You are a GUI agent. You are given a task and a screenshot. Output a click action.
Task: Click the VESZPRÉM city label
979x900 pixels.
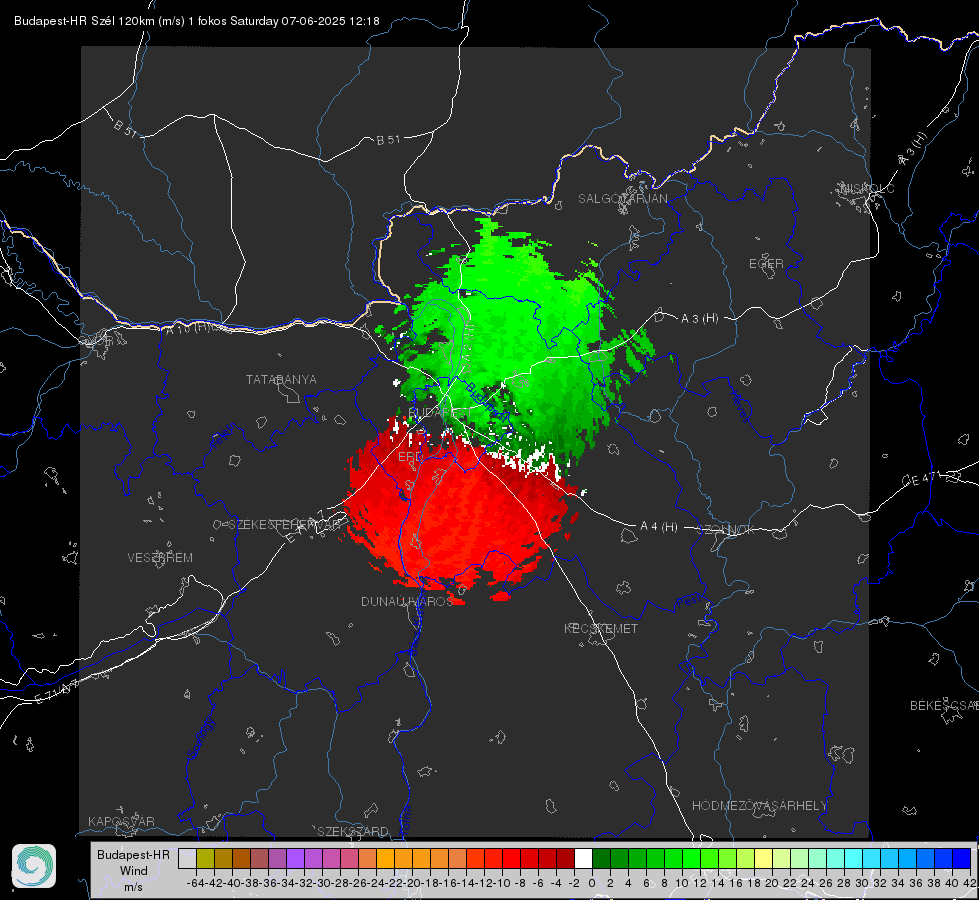[x=160, y=558]
